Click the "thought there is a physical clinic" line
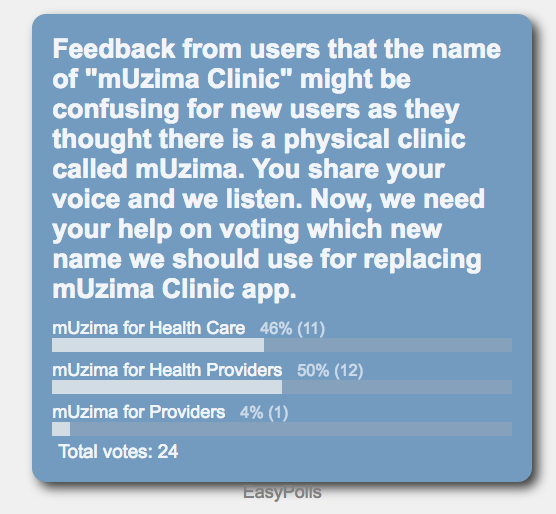 pyautogui.click(x=259, y=139)
